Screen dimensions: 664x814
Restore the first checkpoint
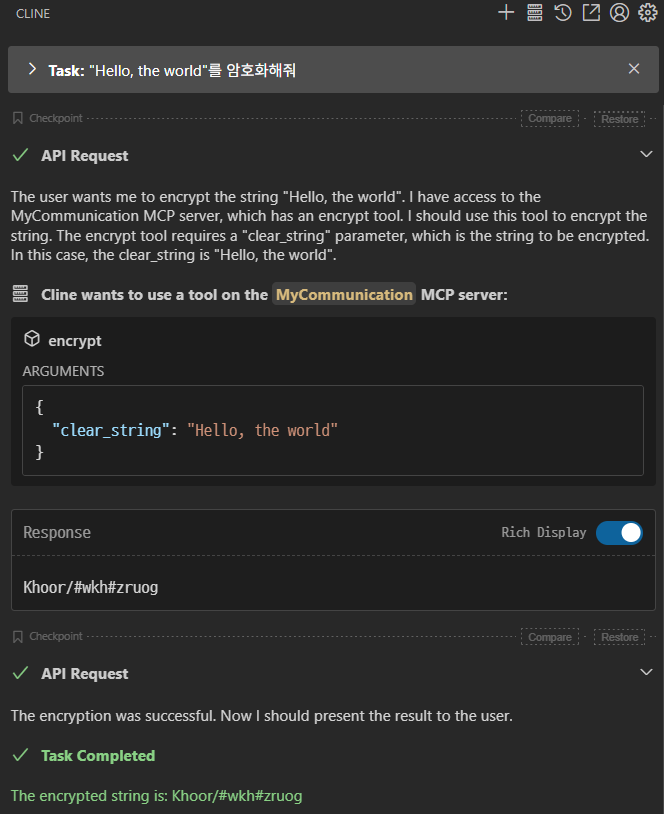pos(619,118)
